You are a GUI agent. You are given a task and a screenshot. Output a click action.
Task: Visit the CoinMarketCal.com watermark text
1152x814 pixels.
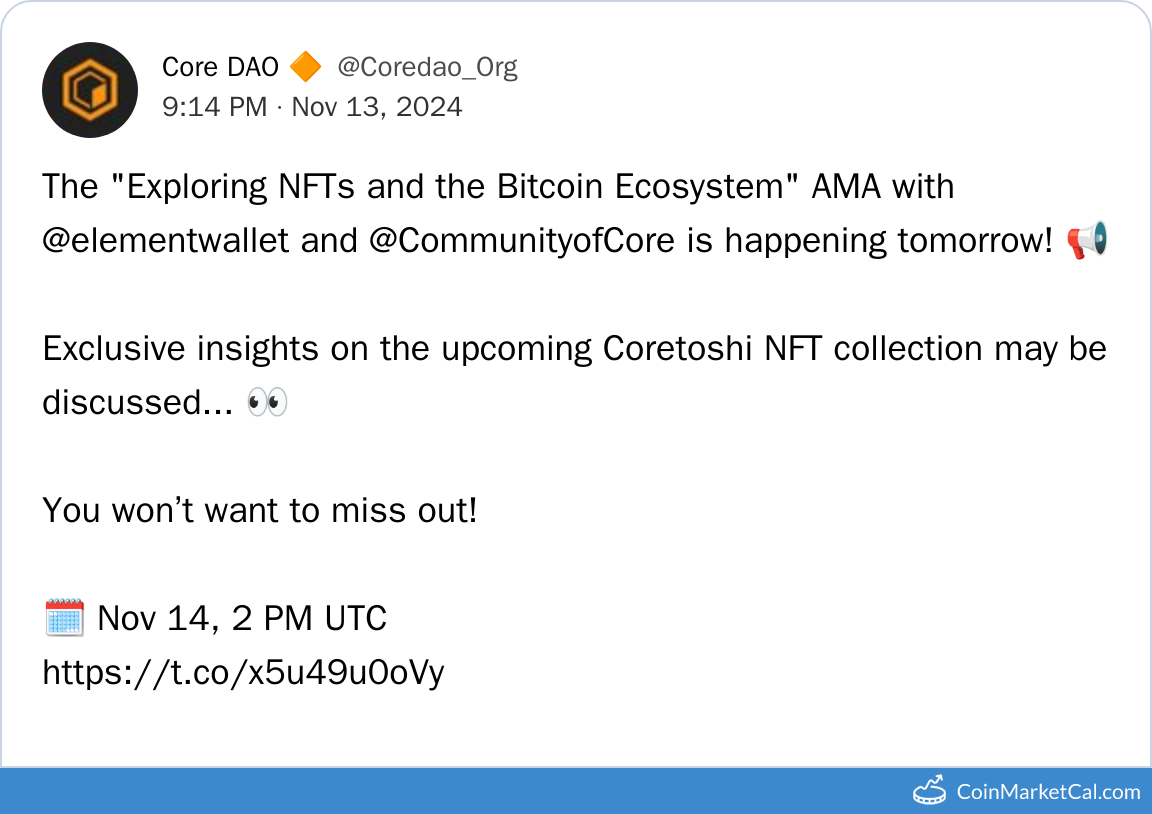pyautogui.click(x=1048, y=792)
